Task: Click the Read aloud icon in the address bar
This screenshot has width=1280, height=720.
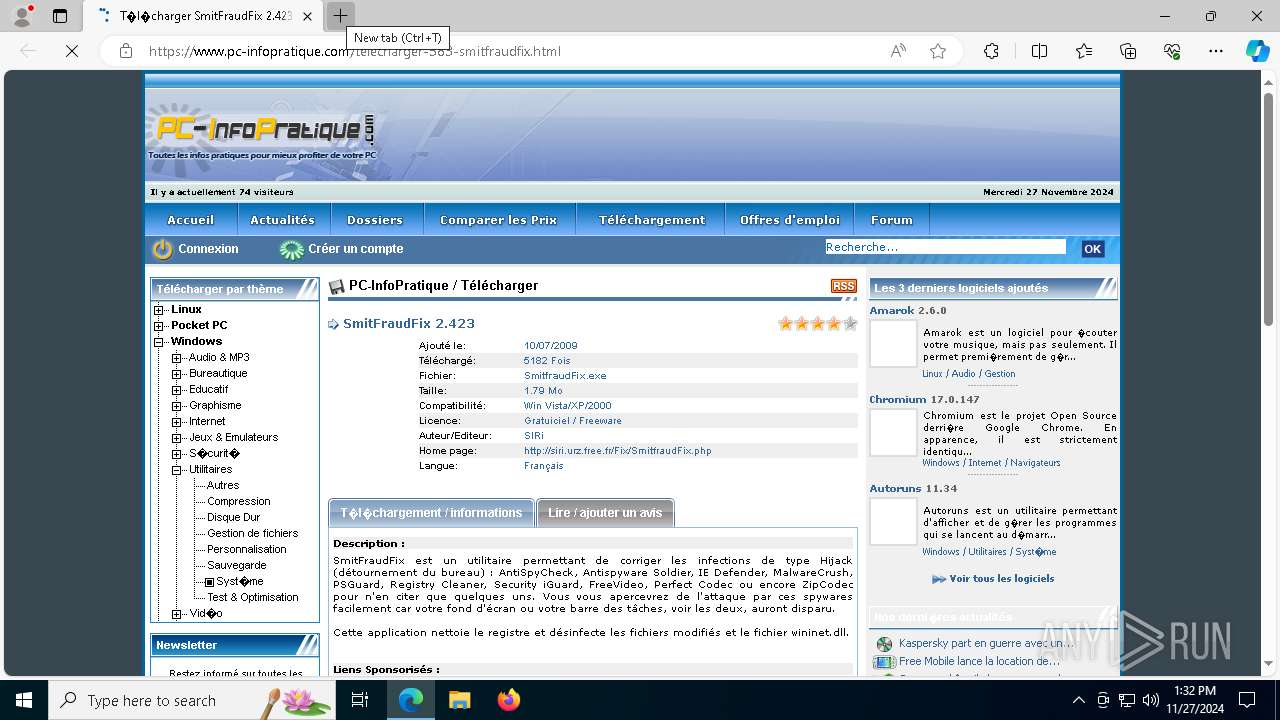Action: (898, 51)
